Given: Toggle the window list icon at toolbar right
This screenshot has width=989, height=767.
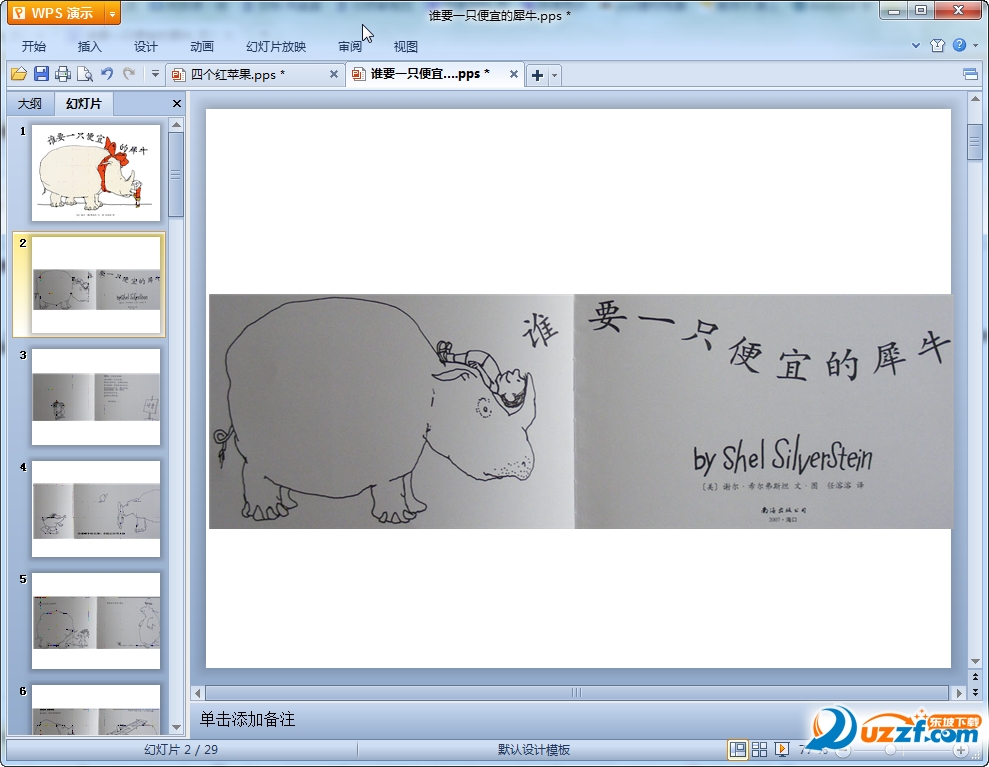Looking at the screenshot, I should pyautogui.click(x=971, y=75).
